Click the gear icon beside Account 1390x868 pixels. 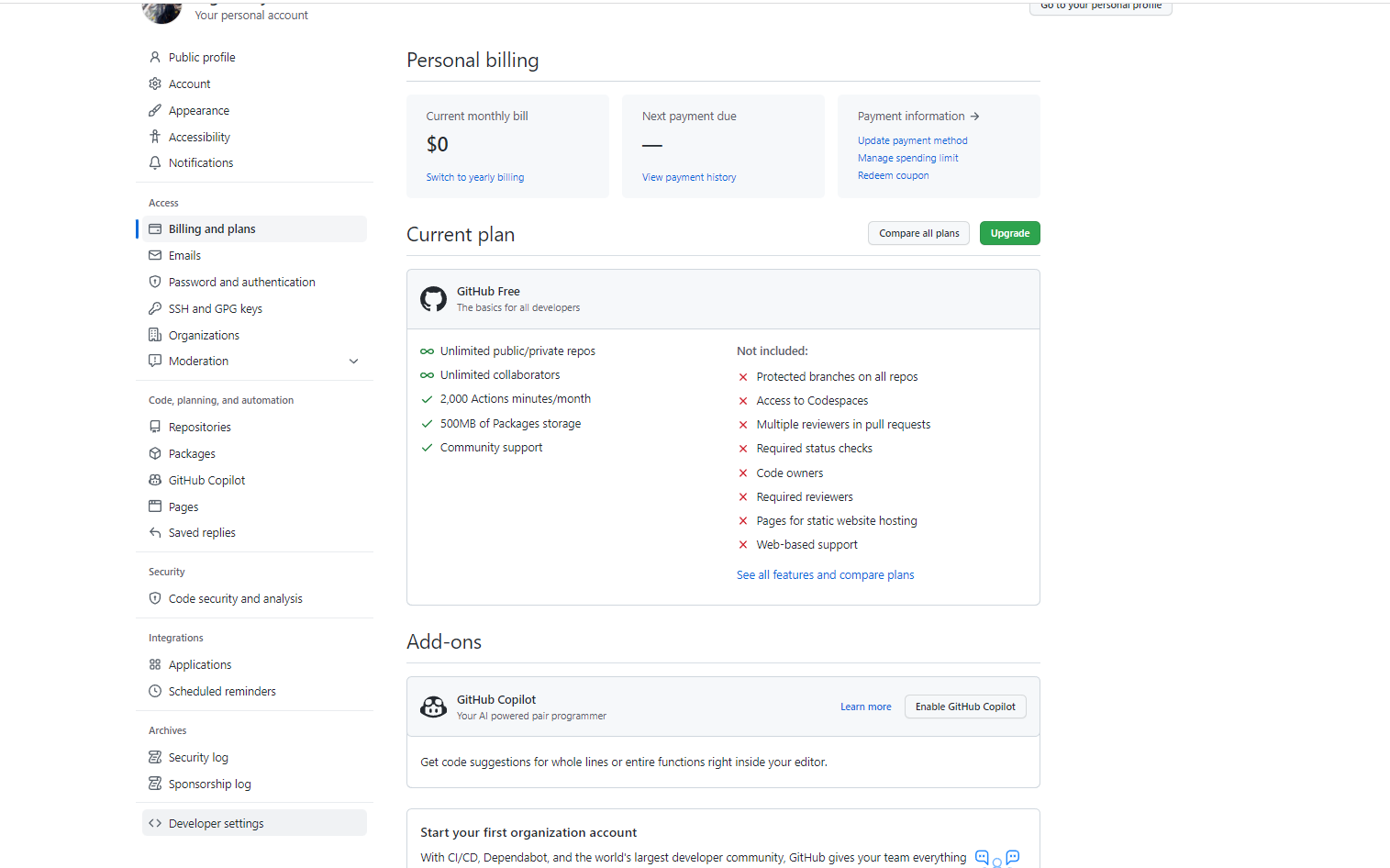[x=155, y=83]
